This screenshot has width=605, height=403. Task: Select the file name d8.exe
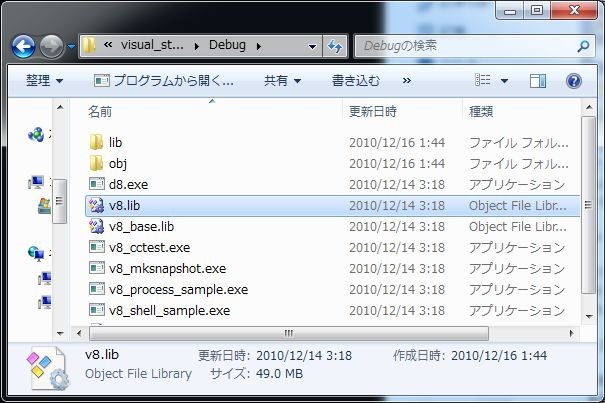[128, 185]
